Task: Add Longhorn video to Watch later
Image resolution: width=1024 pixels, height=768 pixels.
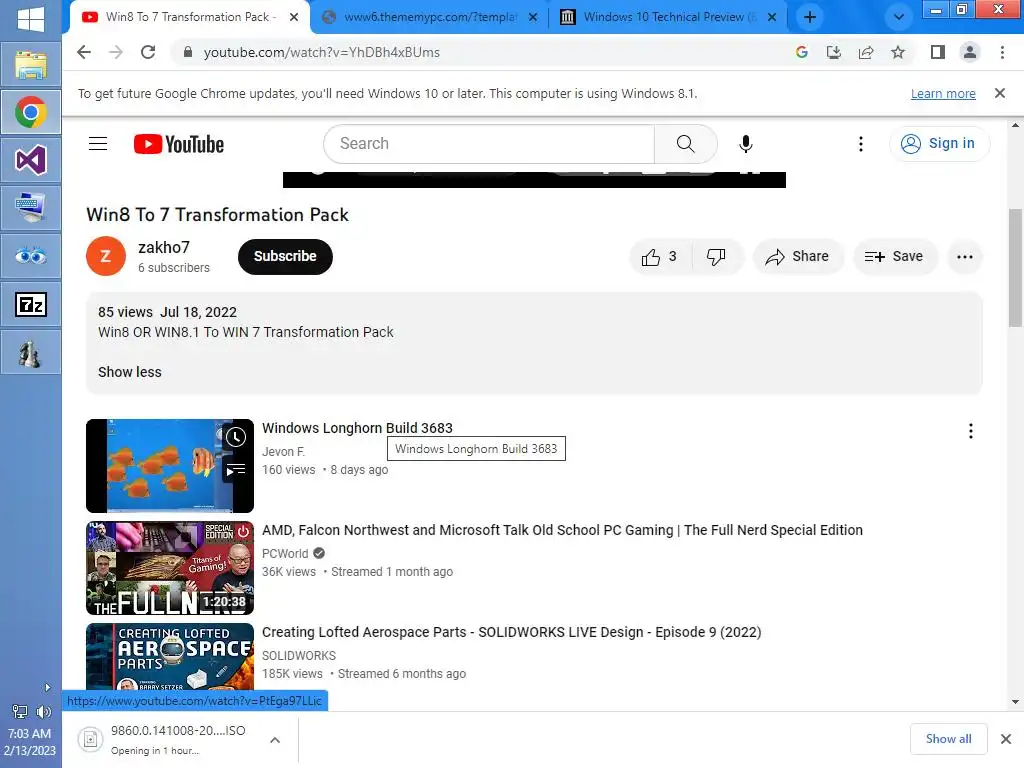Action: point(236,437)
